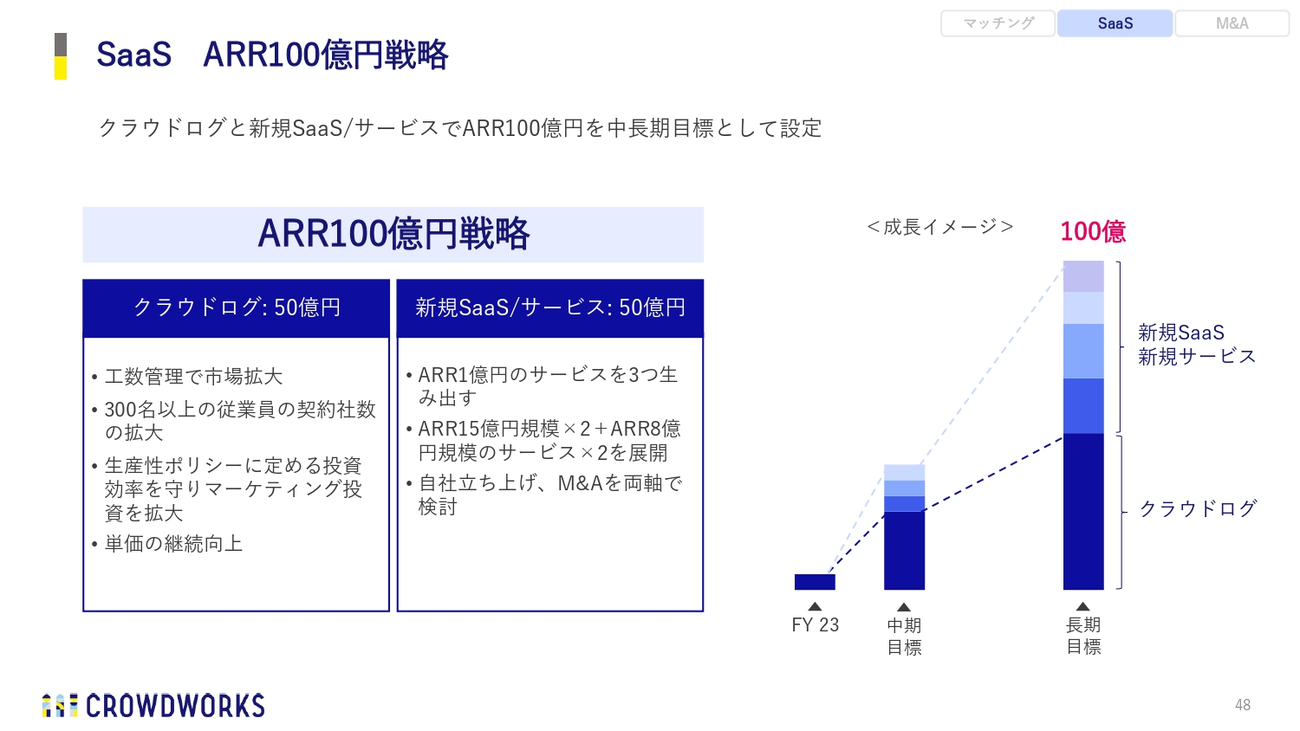The width and height of the screenshot is (1300, 731).
Task: Click the slide title SaaS ARR100億円戦略
Action: pyautogui.click(x=272, y=56)
